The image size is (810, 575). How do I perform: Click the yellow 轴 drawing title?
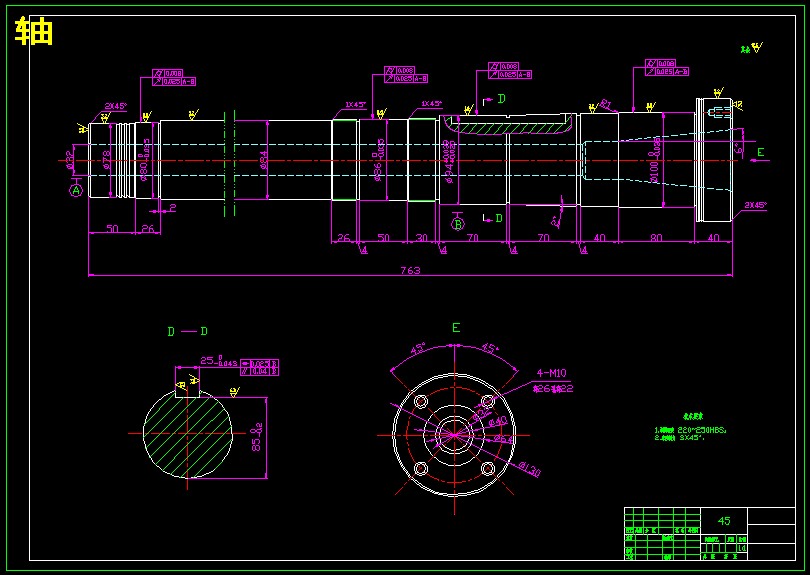point(34,32)
